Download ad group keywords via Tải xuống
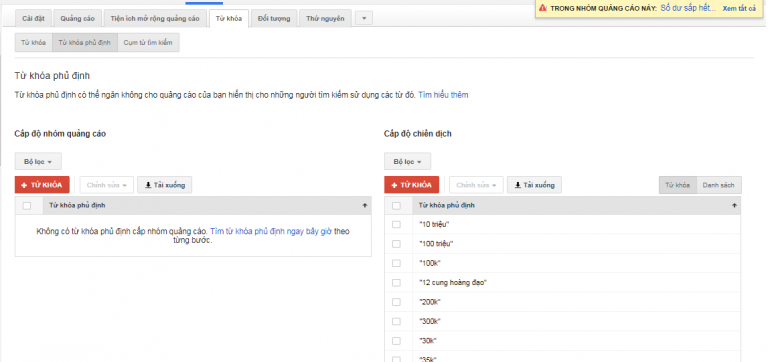Image resolution: width=768 pixels, height=362 pixels. tap(165, 185)
